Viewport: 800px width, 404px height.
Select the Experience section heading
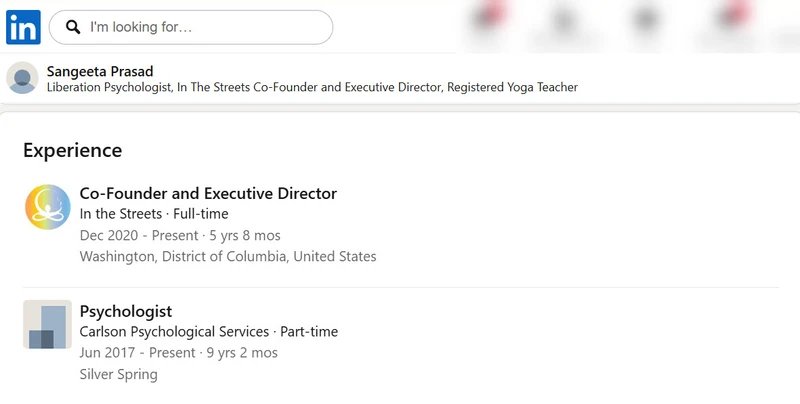(72, 150)
